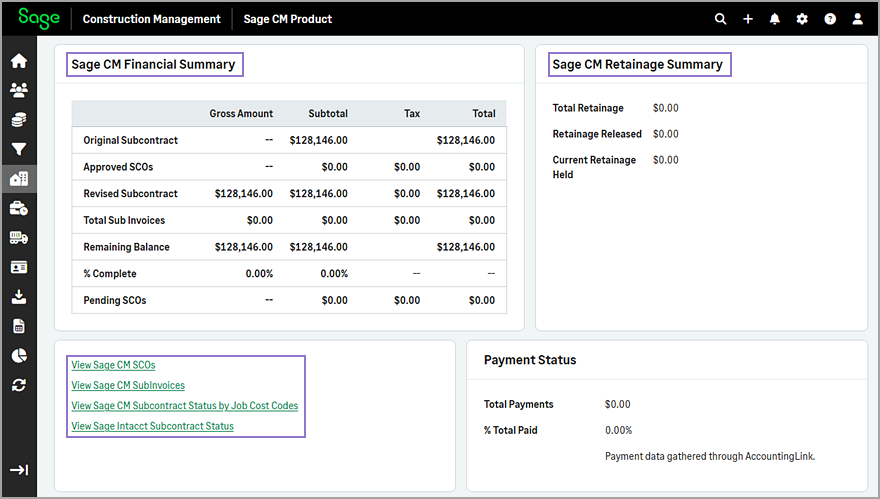Click the Total column header

[484, 113]
